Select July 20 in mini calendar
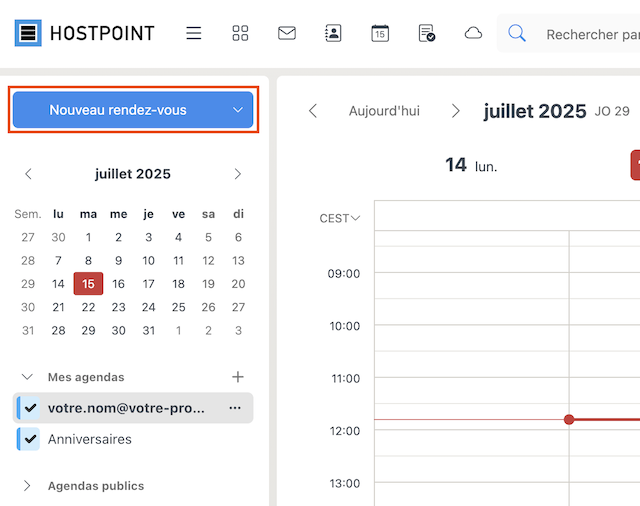 (x=238, y=284)
